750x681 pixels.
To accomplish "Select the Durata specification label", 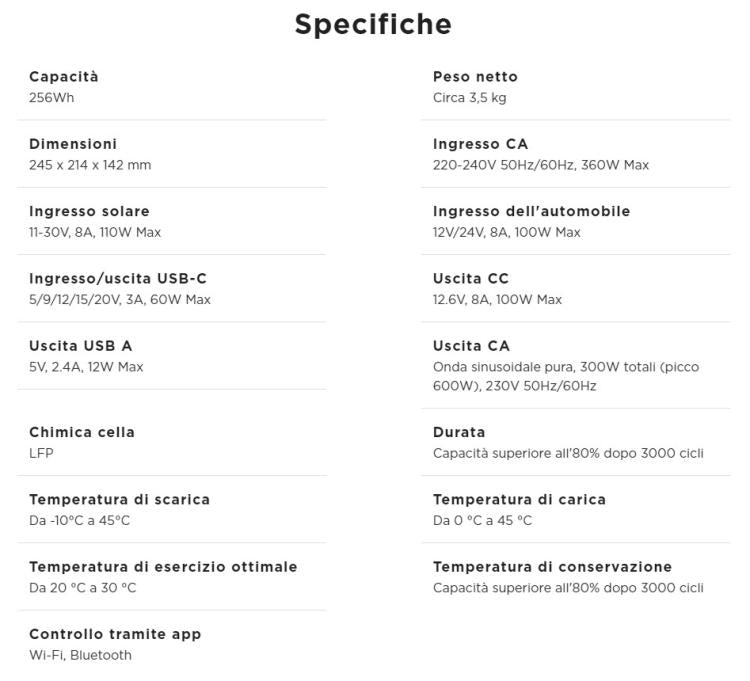I will pyautogui.click(x=459, y=432).
